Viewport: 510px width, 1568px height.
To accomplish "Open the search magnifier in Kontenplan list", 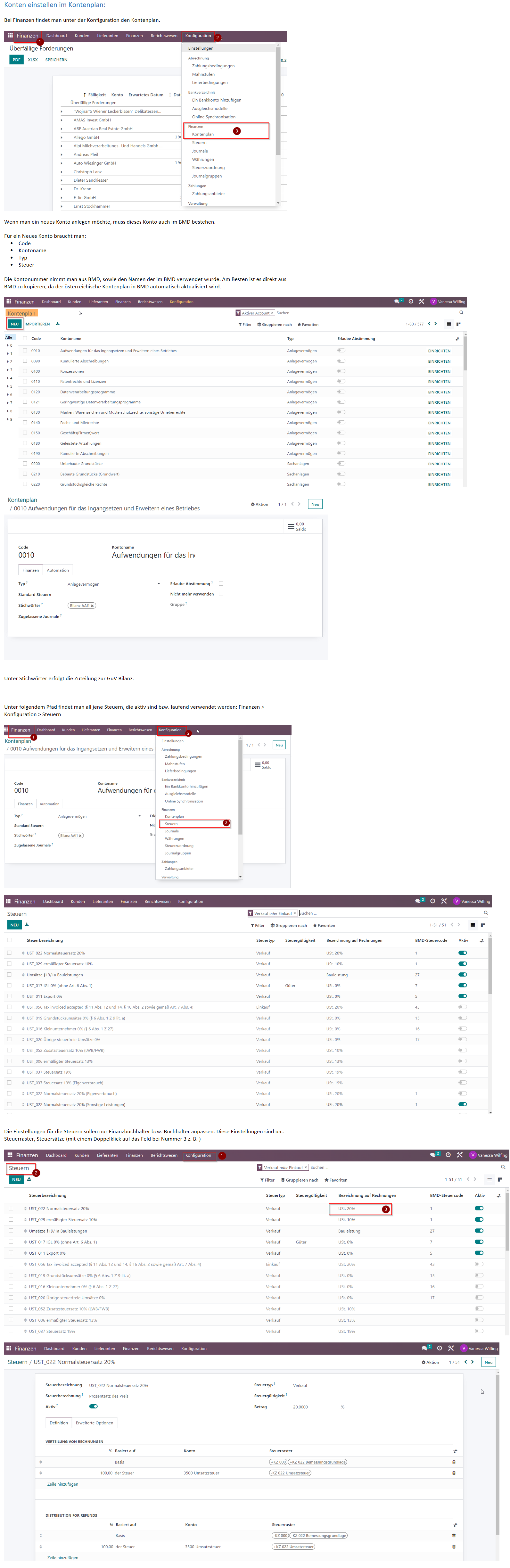I will pos(461,313).
